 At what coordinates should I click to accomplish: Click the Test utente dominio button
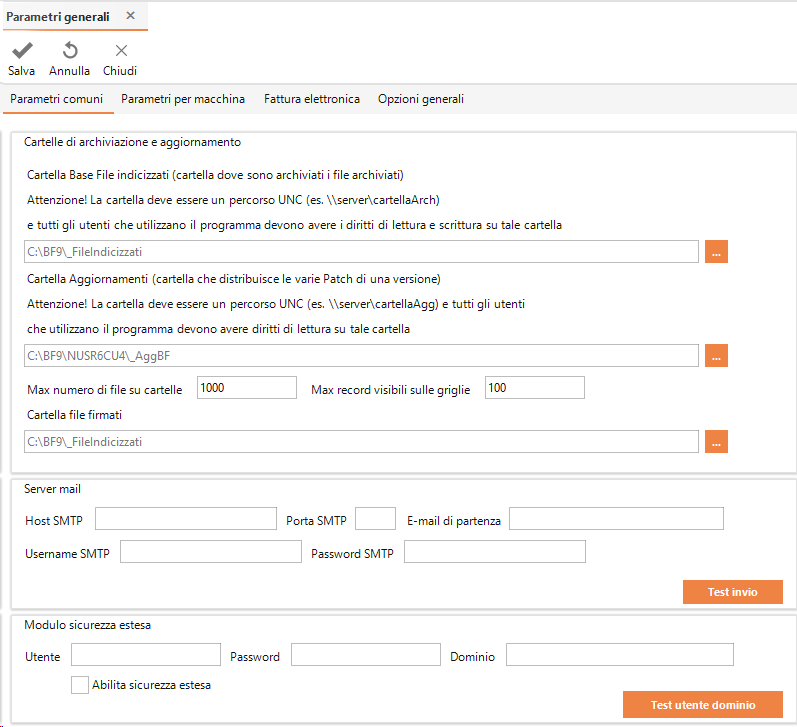tap(702, 705)
